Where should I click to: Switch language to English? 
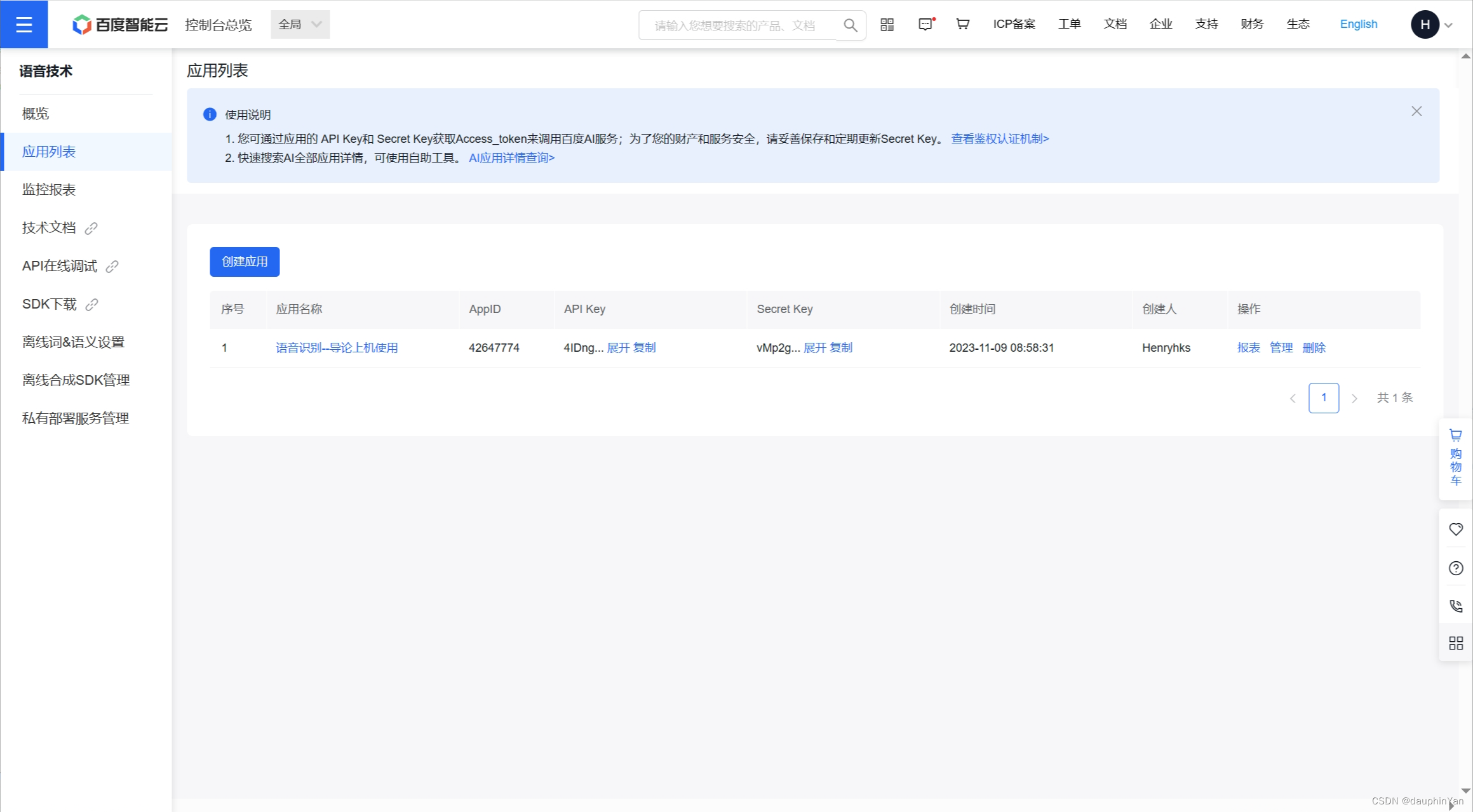coord(1359,24)
